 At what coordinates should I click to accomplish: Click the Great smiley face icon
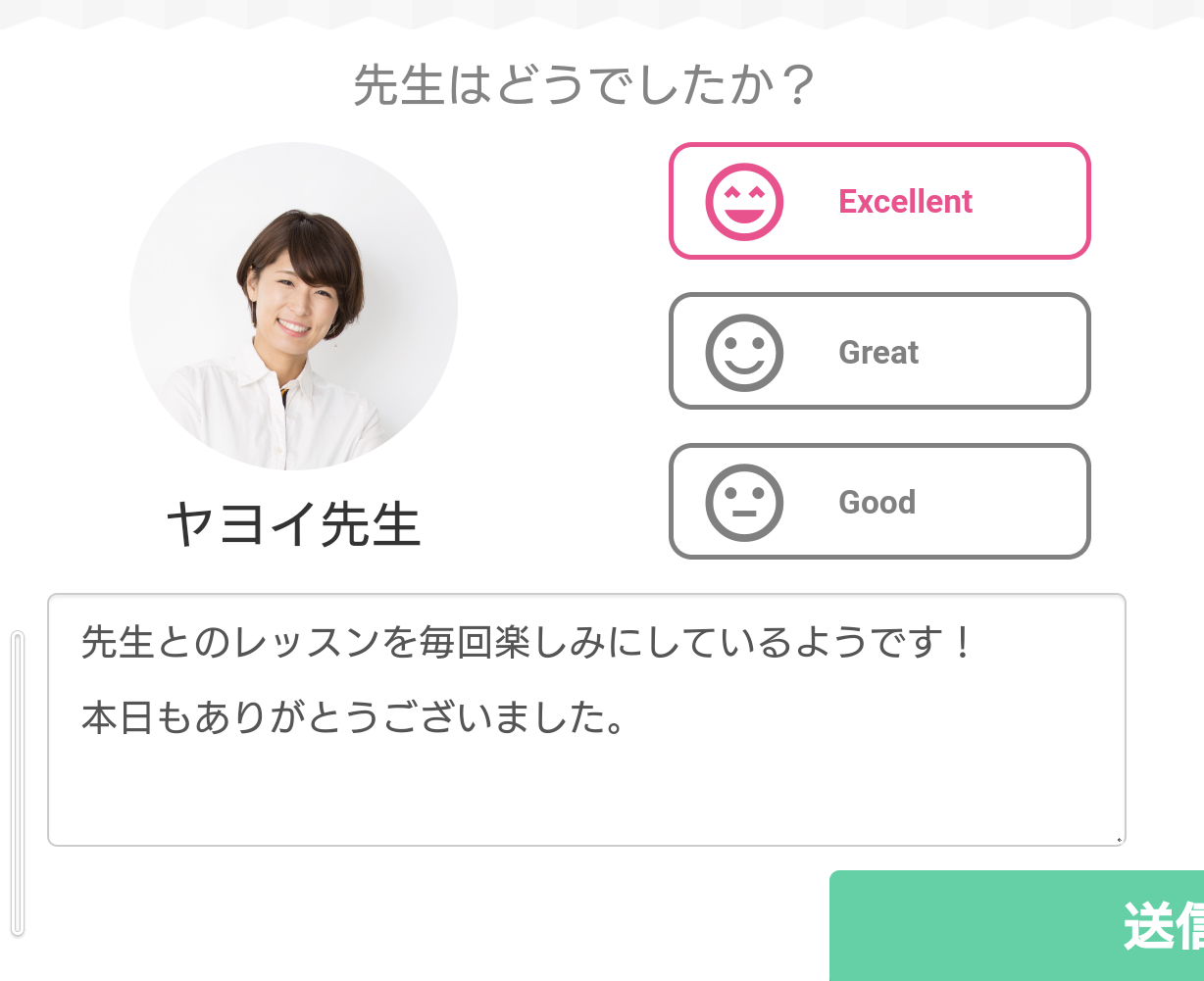(744, 352)
